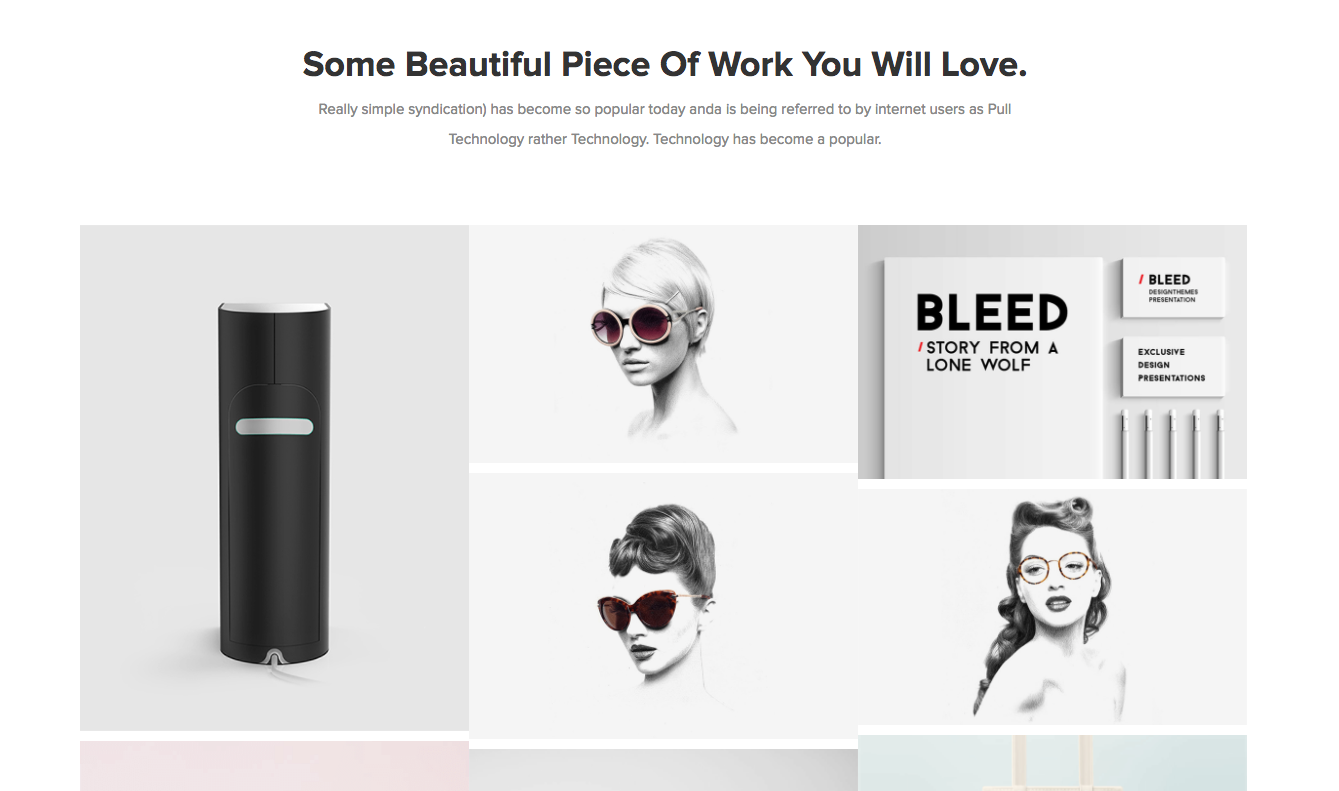Open the woman with red cat-eye sunglasses image
The image size is (1339, 791).
(663, 606)
